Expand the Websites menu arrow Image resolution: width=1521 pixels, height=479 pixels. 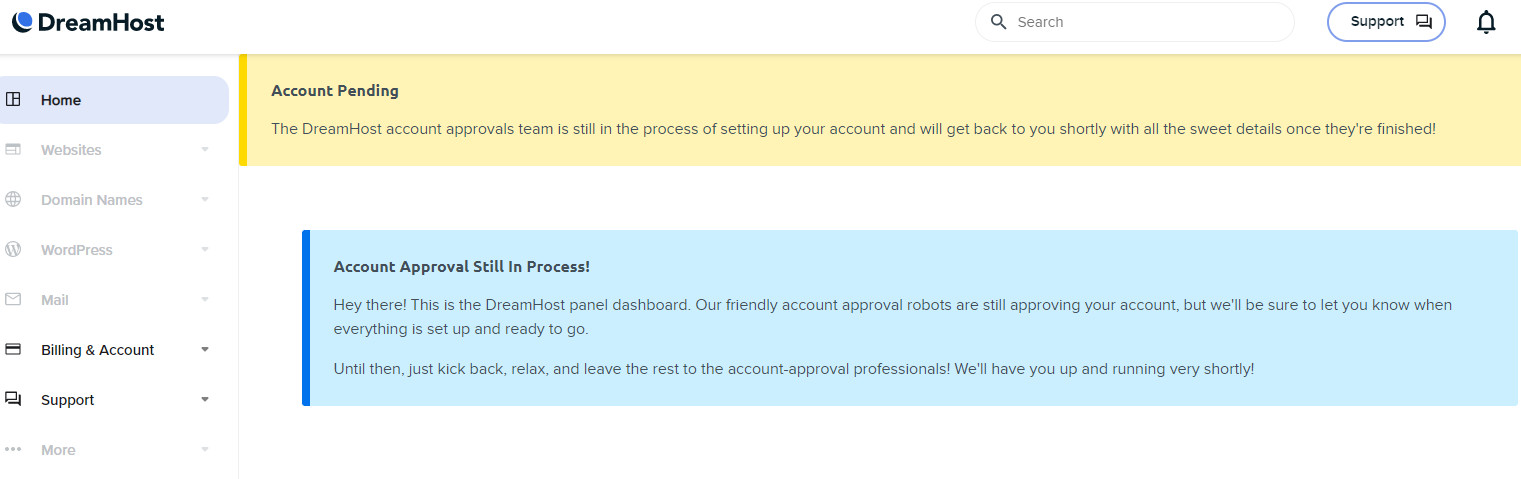[x=205, y=150]
